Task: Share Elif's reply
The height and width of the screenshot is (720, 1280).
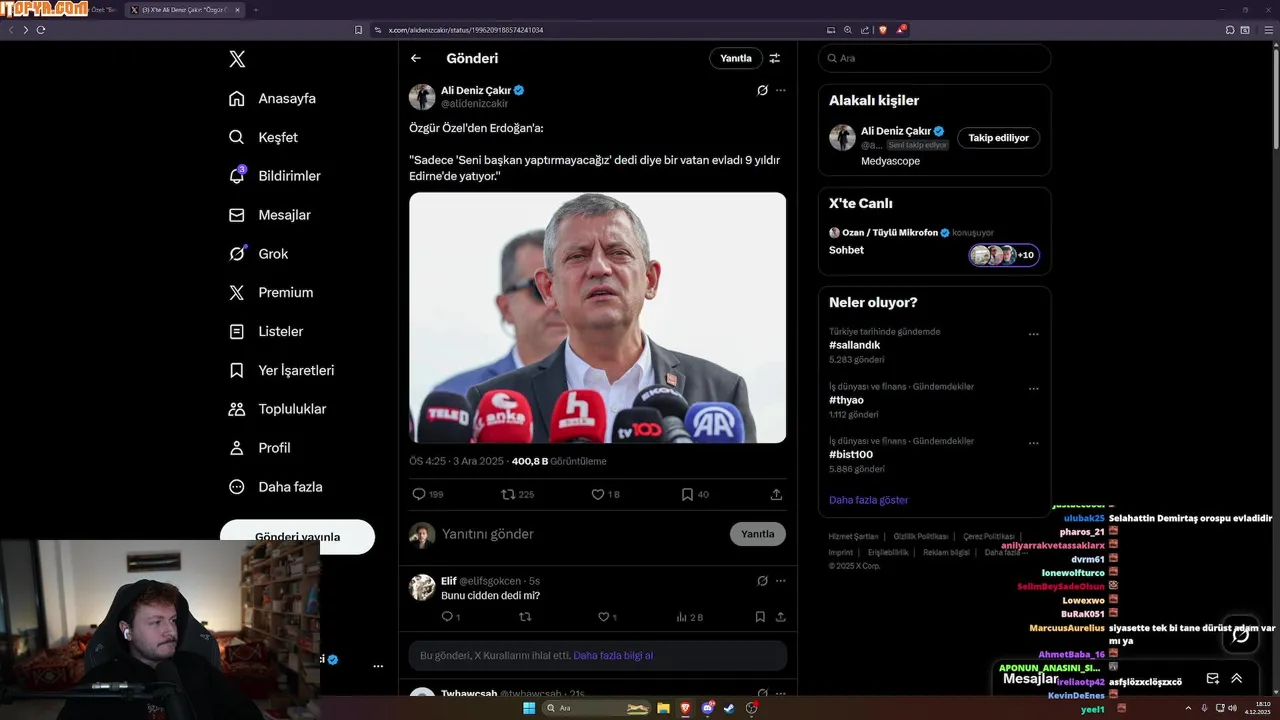Action: (780, 617)
